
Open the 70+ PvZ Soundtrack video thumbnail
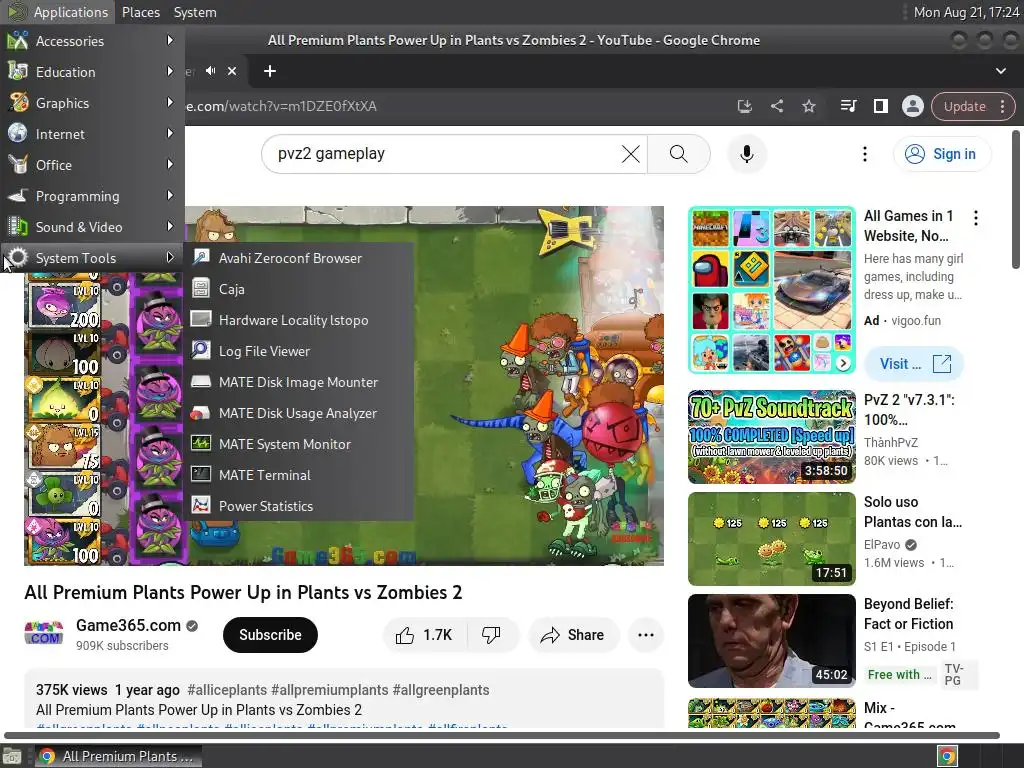(771, 437)
